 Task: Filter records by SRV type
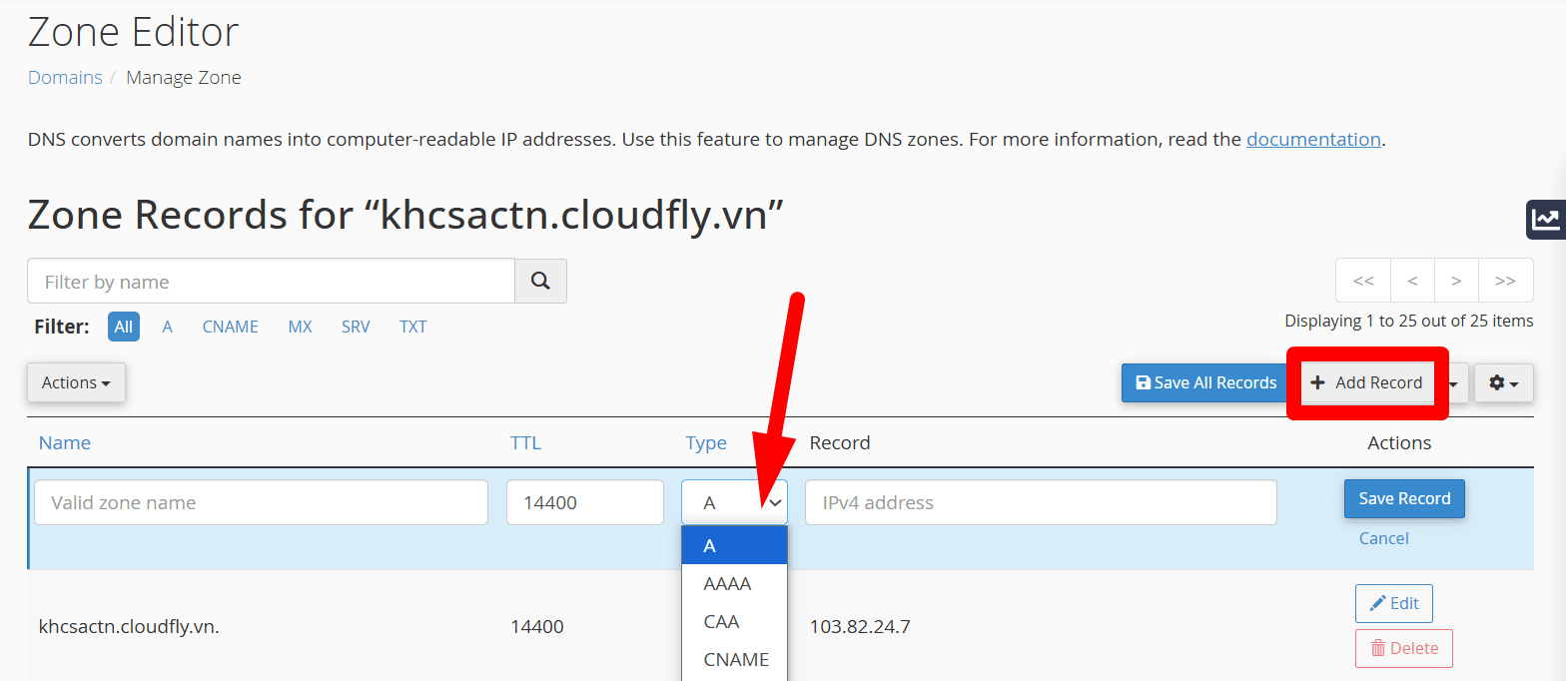click(356, 327)
